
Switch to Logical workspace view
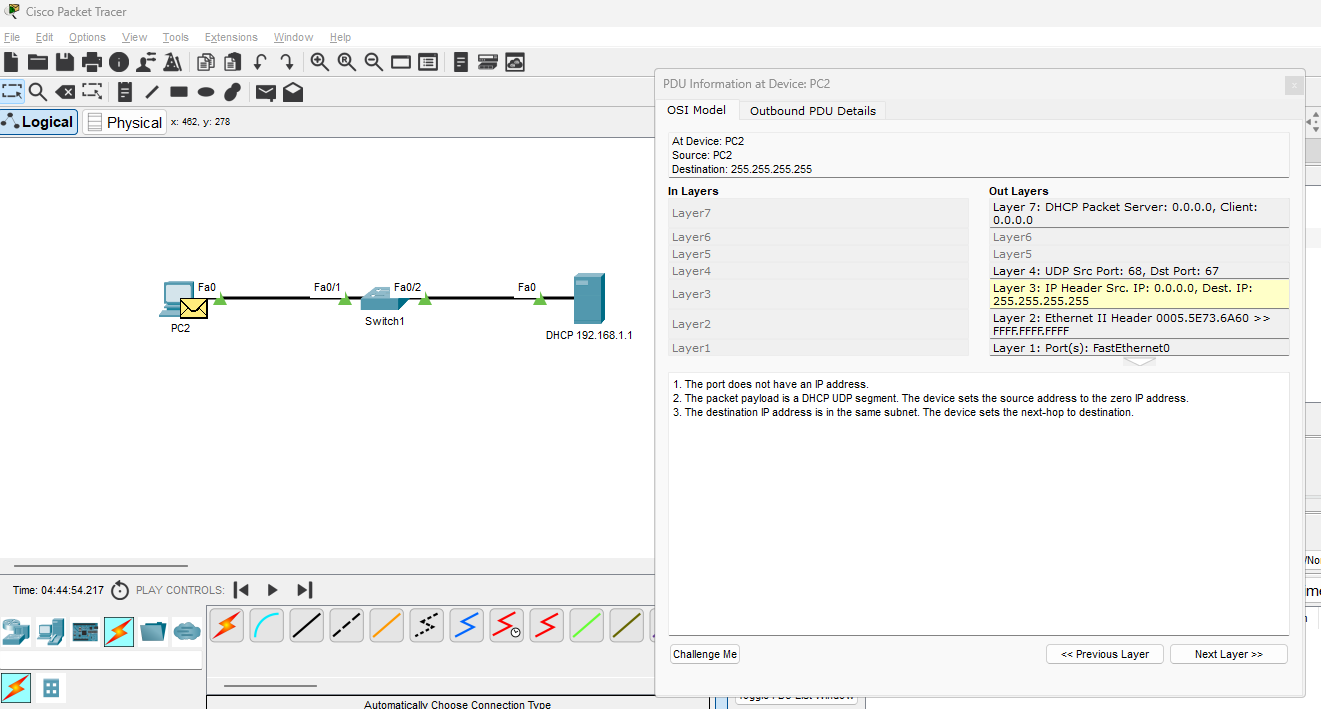click(40, 122)
